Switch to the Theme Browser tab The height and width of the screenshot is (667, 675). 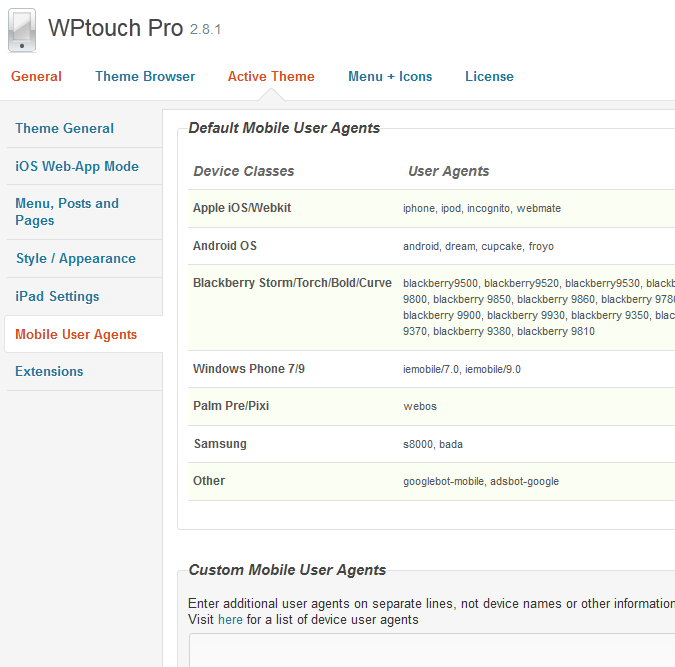[x=145, y=76]
